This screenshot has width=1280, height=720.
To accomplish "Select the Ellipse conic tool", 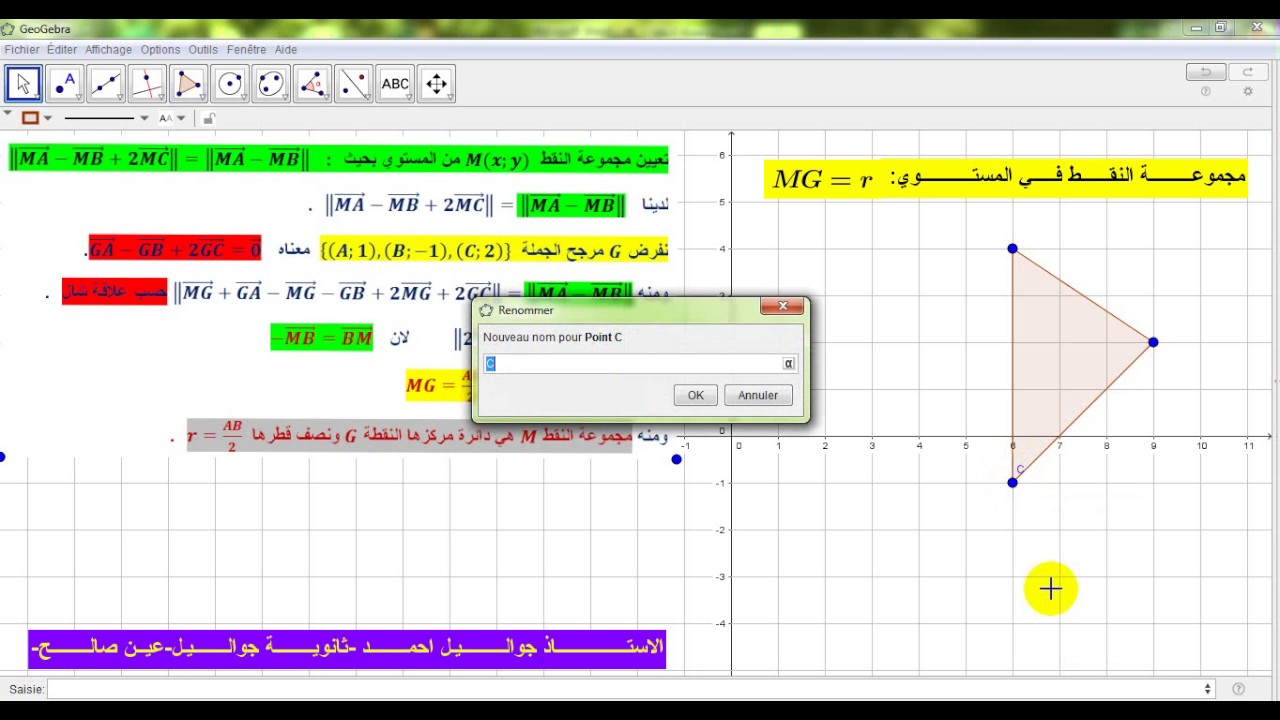I will click(x=271, y=84).
